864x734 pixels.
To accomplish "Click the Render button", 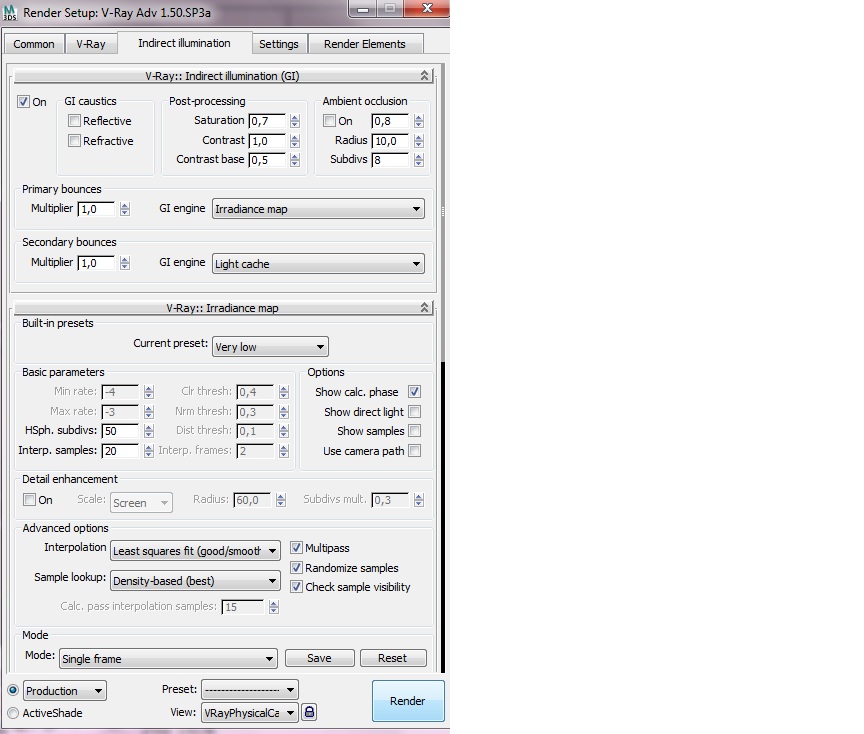I will (408, 700).
